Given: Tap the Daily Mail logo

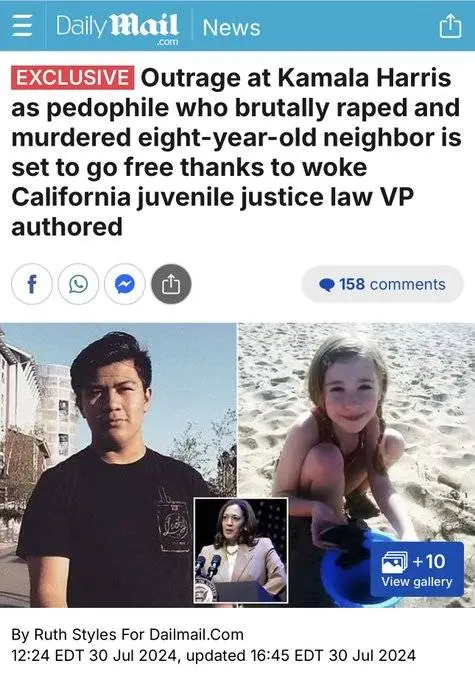Looking at the screenshot, I should 117,28.
